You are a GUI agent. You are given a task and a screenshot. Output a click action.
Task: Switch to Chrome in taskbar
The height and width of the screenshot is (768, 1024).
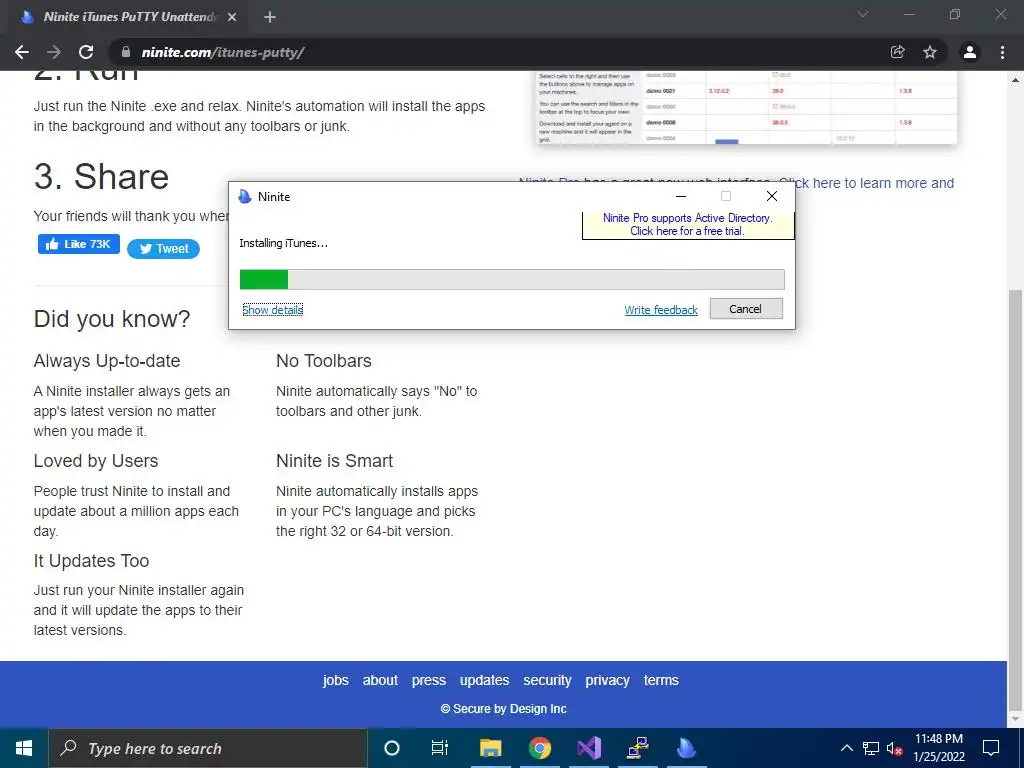(539, 748)
